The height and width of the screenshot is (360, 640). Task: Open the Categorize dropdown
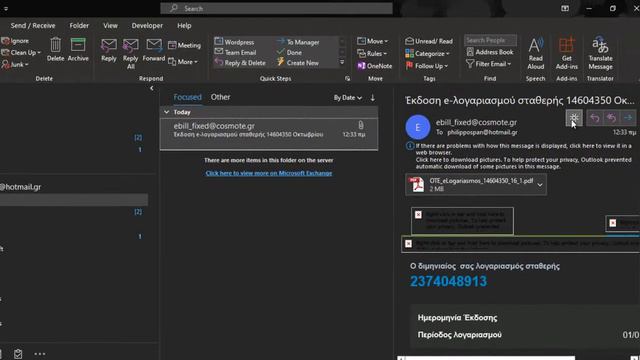427,53
